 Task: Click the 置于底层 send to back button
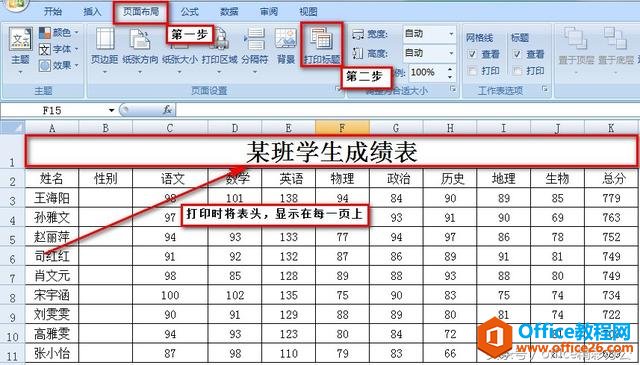pos(616,50)
